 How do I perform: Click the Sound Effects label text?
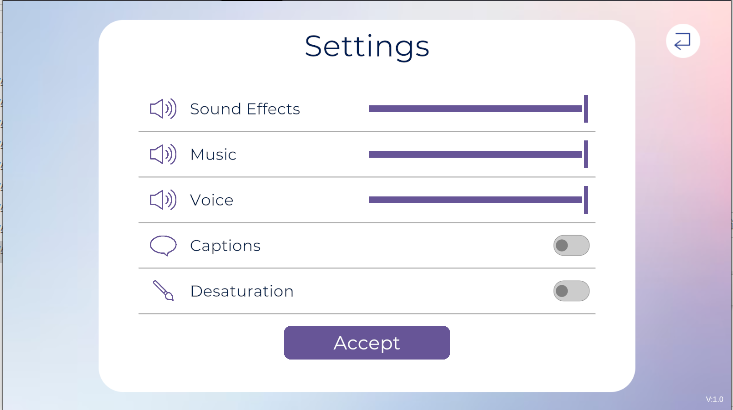(x=245, y=109)
